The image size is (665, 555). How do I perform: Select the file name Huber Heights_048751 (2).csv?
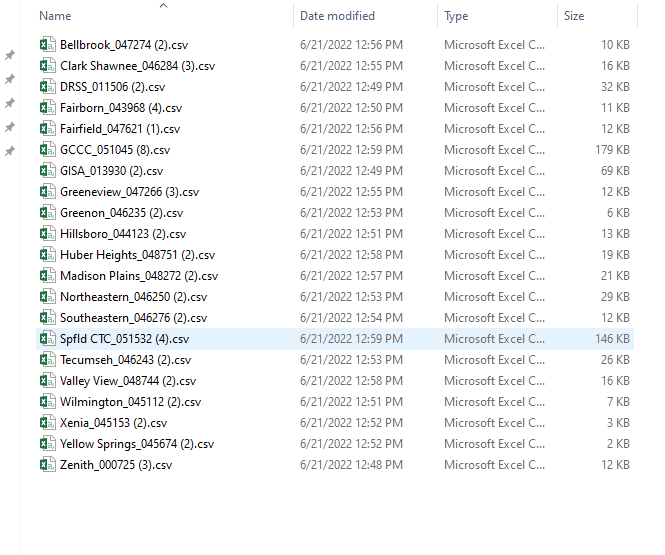tap(137, 254)
